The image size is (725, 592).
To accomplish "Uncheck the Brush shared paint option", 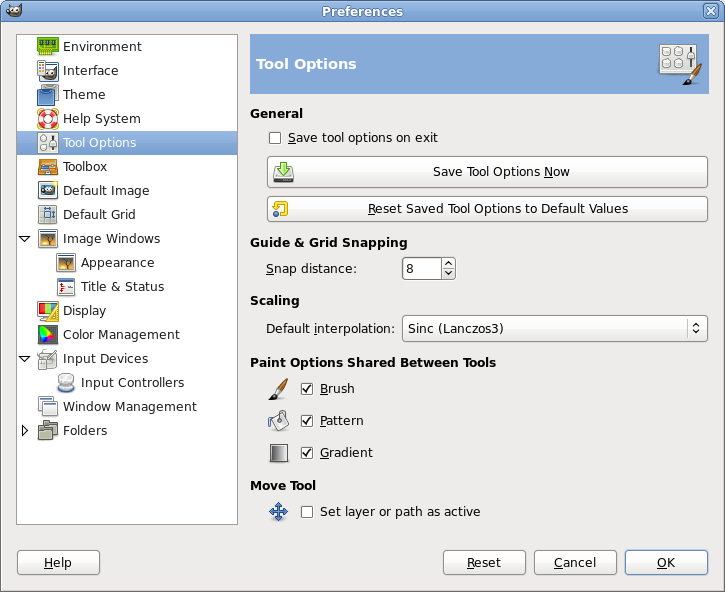I will 307,389.
